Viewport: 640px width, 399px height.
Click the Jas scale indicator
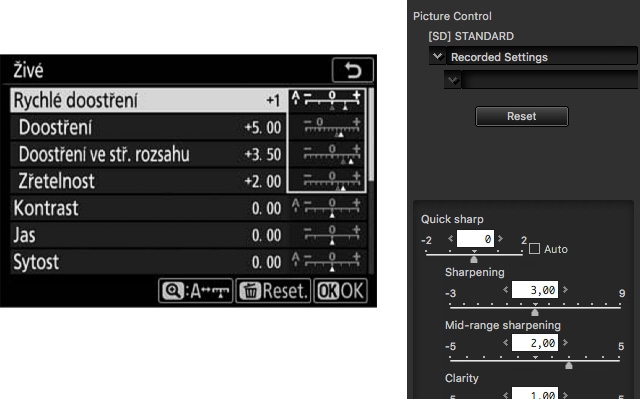tap(332, 235)
